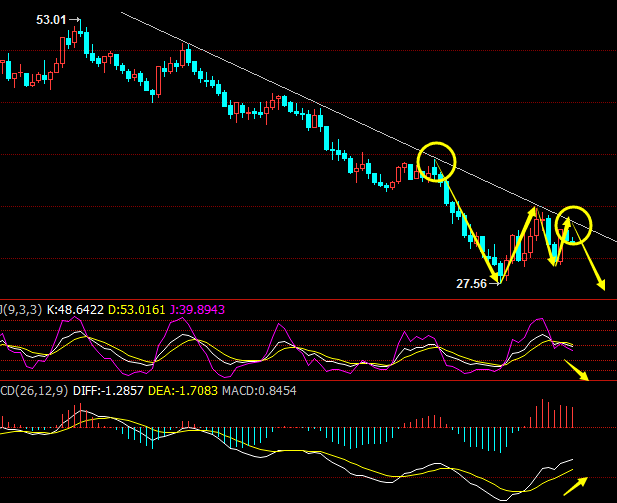Select the magenta J:39.8943 value
Screen dimensions: 617x503
[197, 309]
